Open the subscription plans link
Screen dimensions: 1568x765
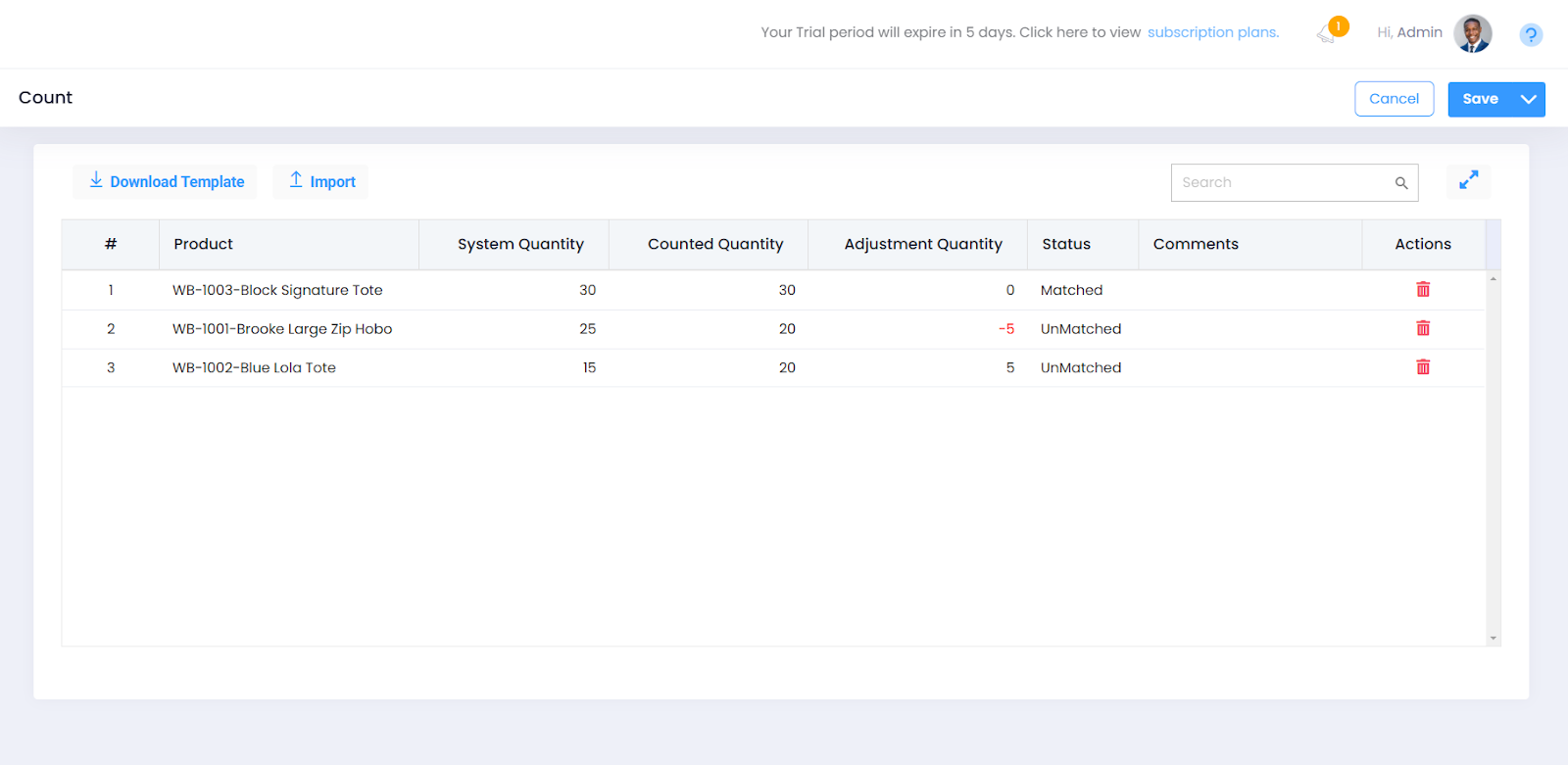pos(1212,32)
